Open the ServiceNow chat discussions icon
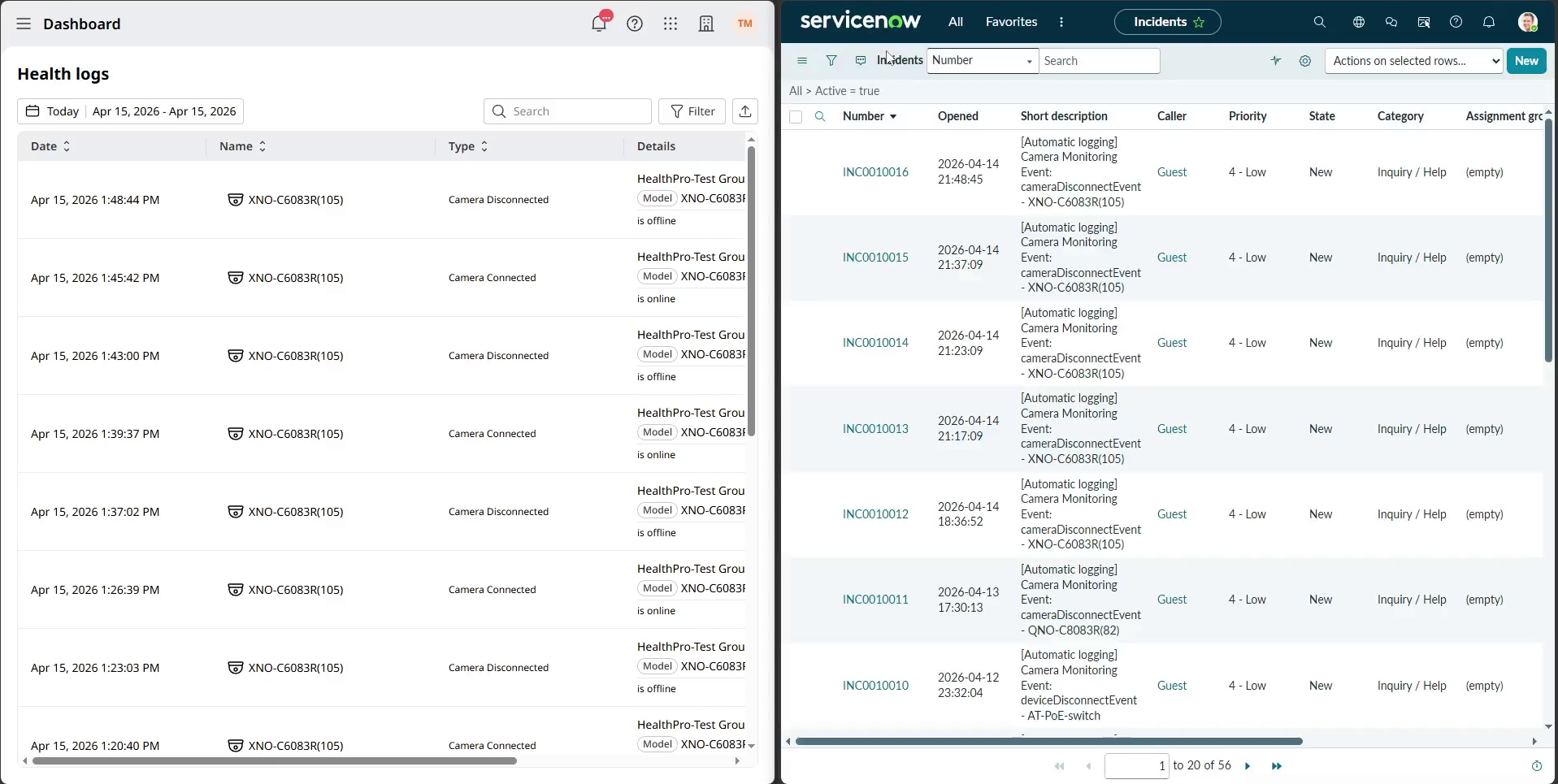The image size is (1558, 784). 1391,22
